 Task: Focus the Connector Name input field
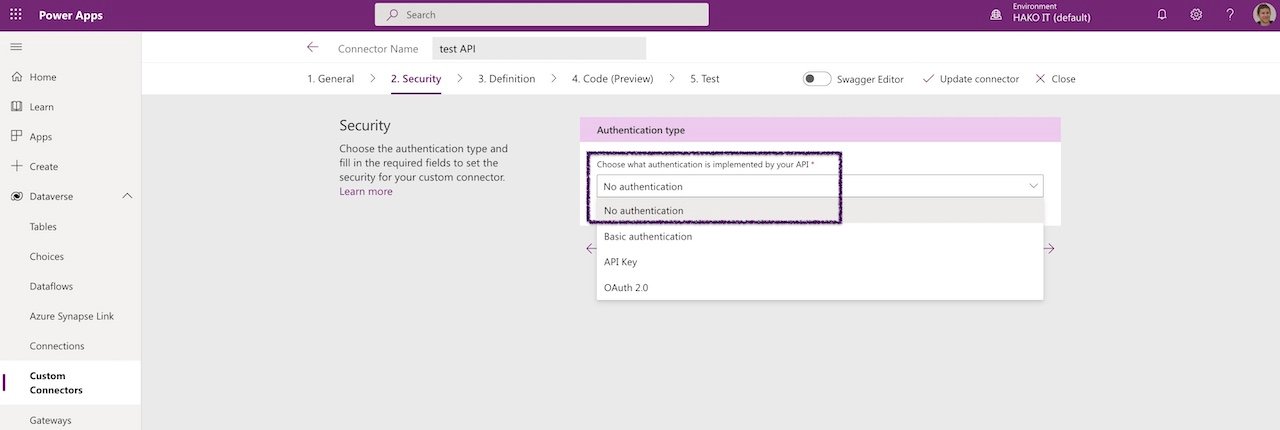pos(539,48)
